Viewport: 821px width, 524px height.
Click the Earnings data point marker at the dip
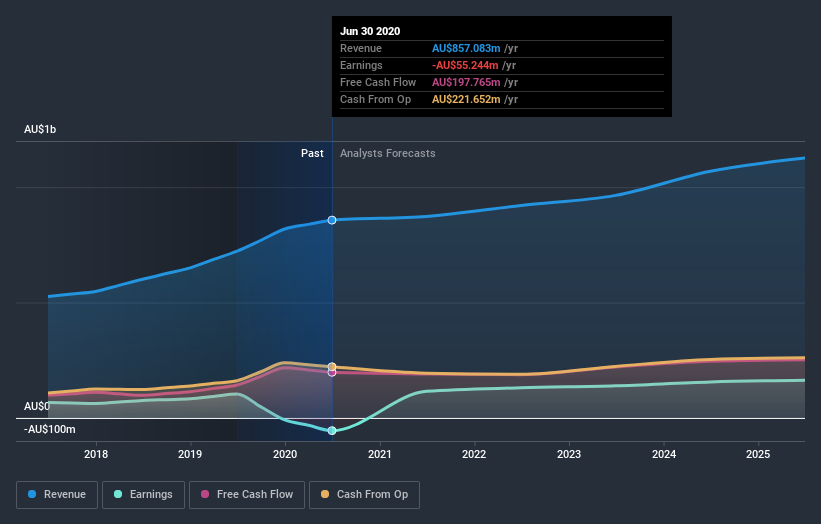[x=332, y=431]
